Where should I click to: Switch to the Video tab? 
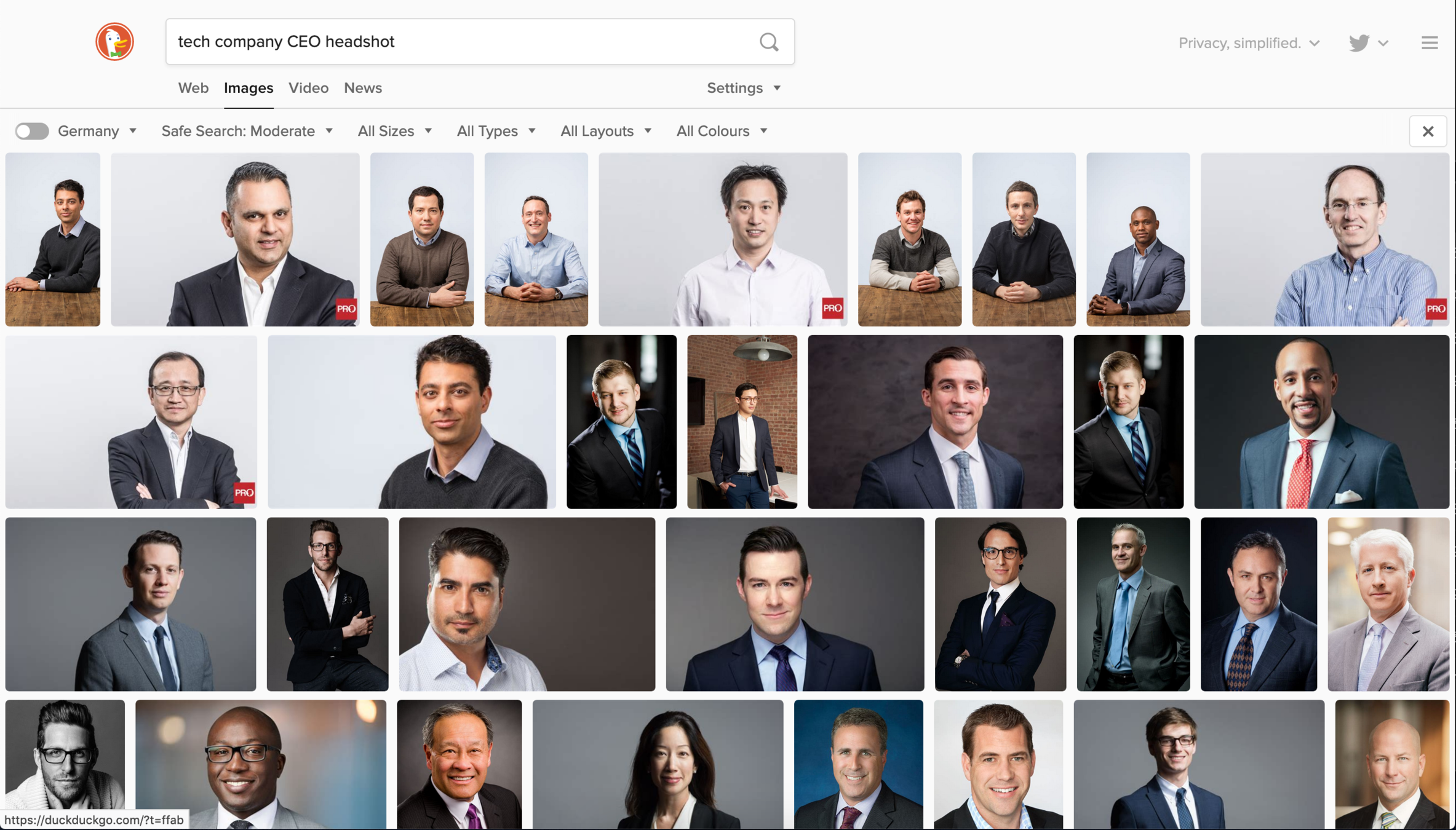(x=308, y=88)
